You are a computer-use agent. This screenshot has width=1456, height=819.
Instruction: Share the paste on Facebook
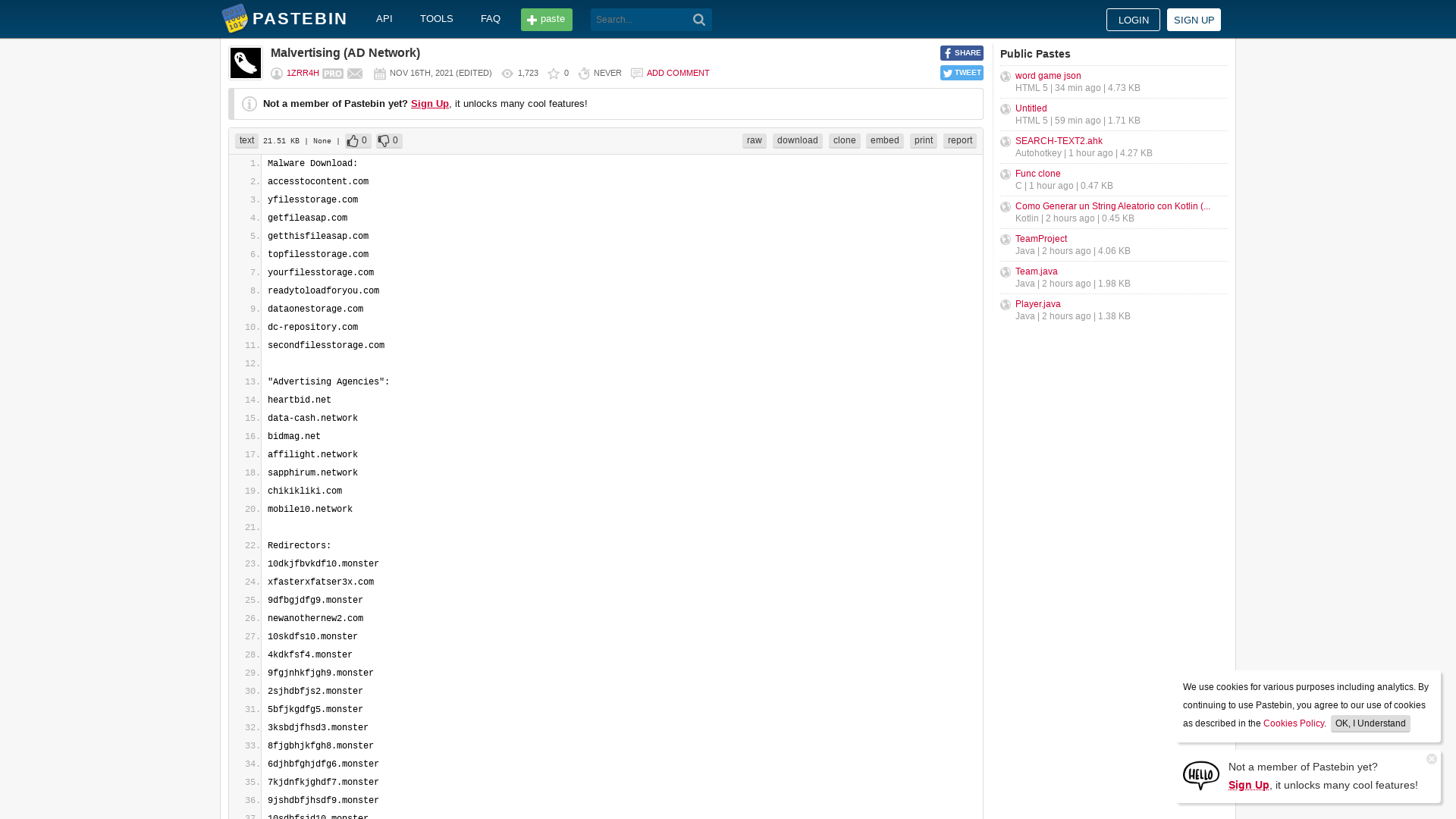tap(962, 53)
